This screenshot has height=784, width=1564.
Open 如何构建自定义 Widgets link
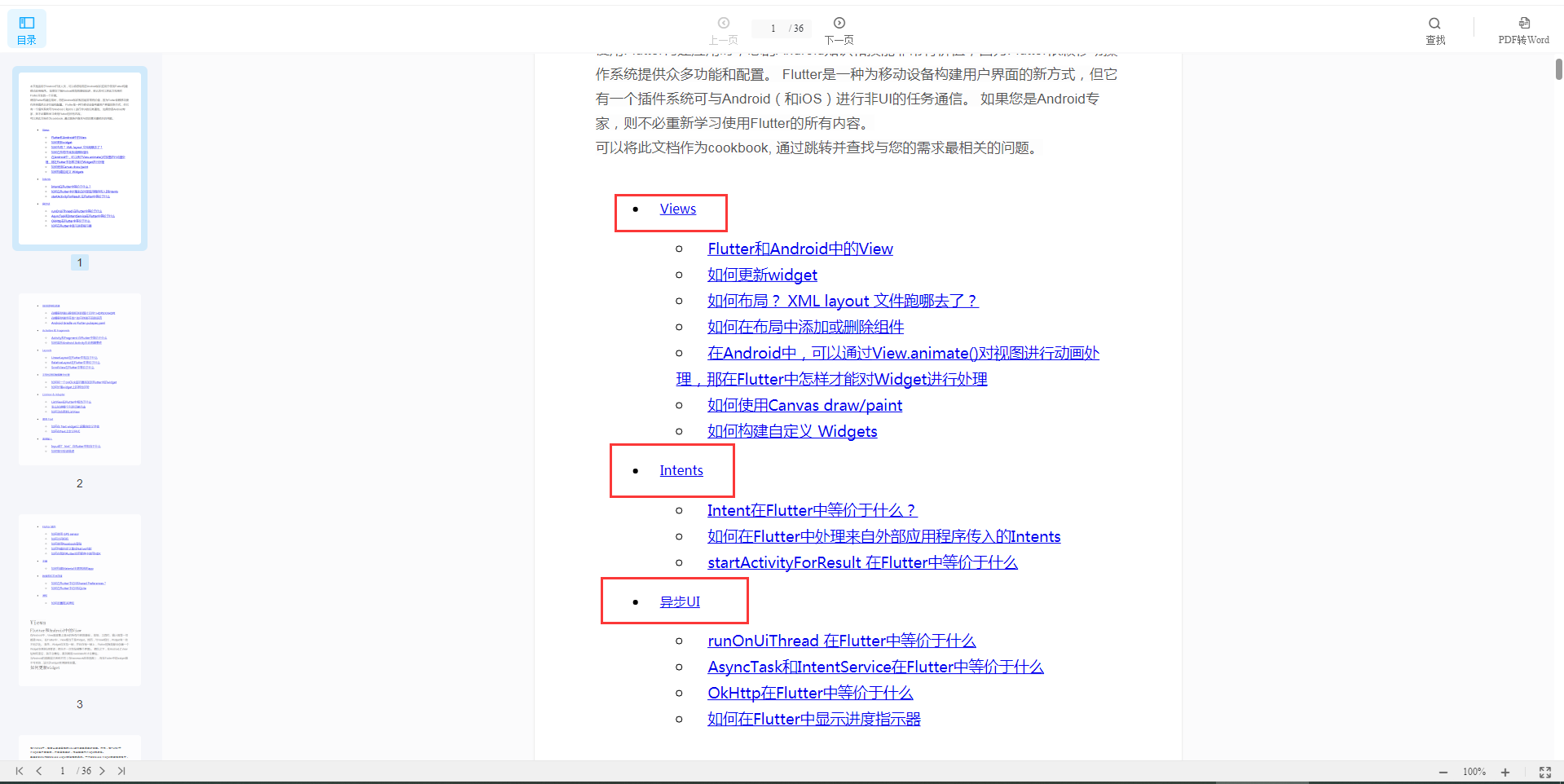(792, 432)
